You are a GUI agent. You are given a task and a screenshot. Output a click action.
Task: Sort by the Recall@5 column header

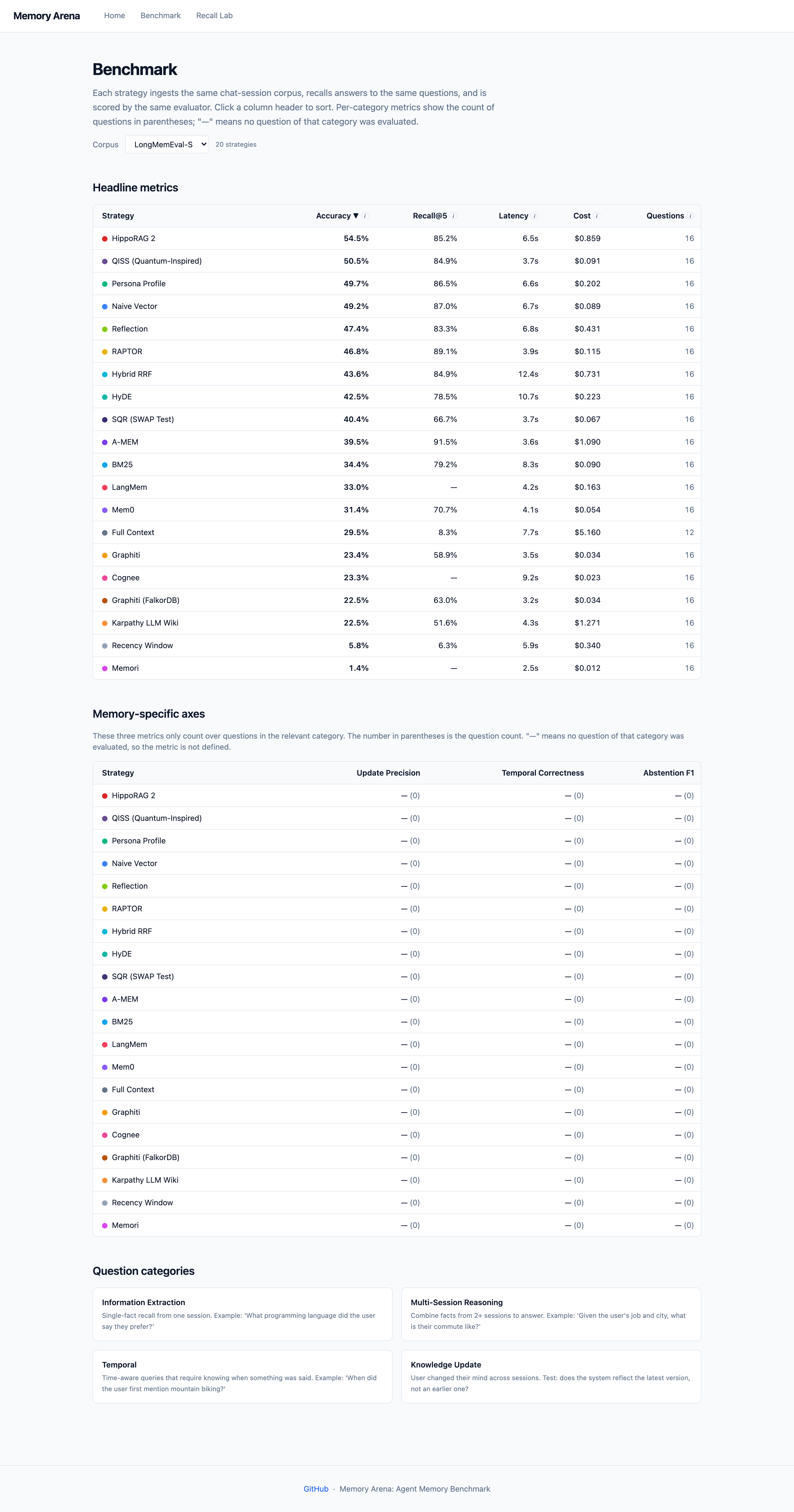[430, 216]
